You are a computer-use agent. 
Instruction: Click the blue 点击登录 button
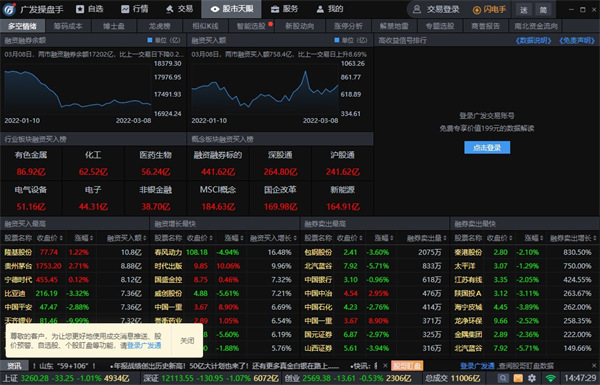click(x=487, y=147)
